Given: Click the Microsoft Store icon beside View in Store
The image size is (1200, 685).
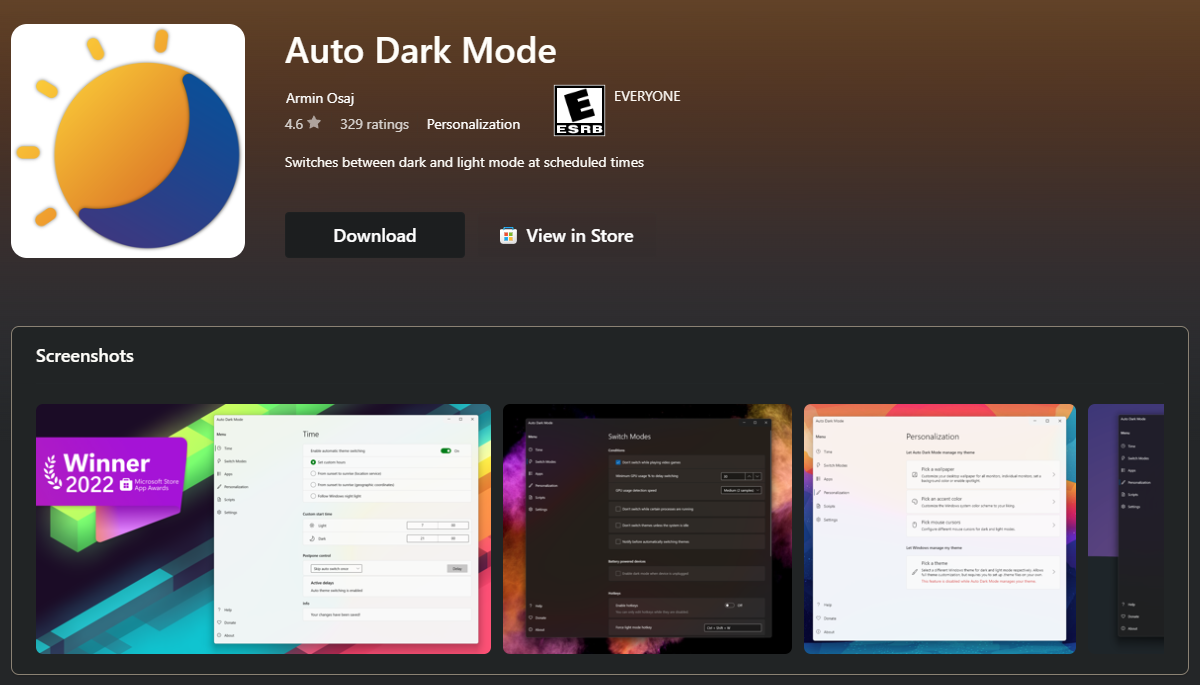Looking at the screenshot, I should tap(508, 236).
